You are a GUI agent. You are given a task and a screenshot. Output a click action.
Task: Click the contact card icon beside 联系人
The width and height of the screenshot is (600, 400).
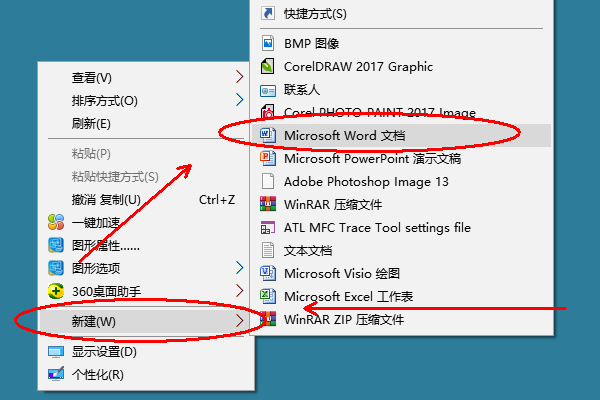click(268, 91)
